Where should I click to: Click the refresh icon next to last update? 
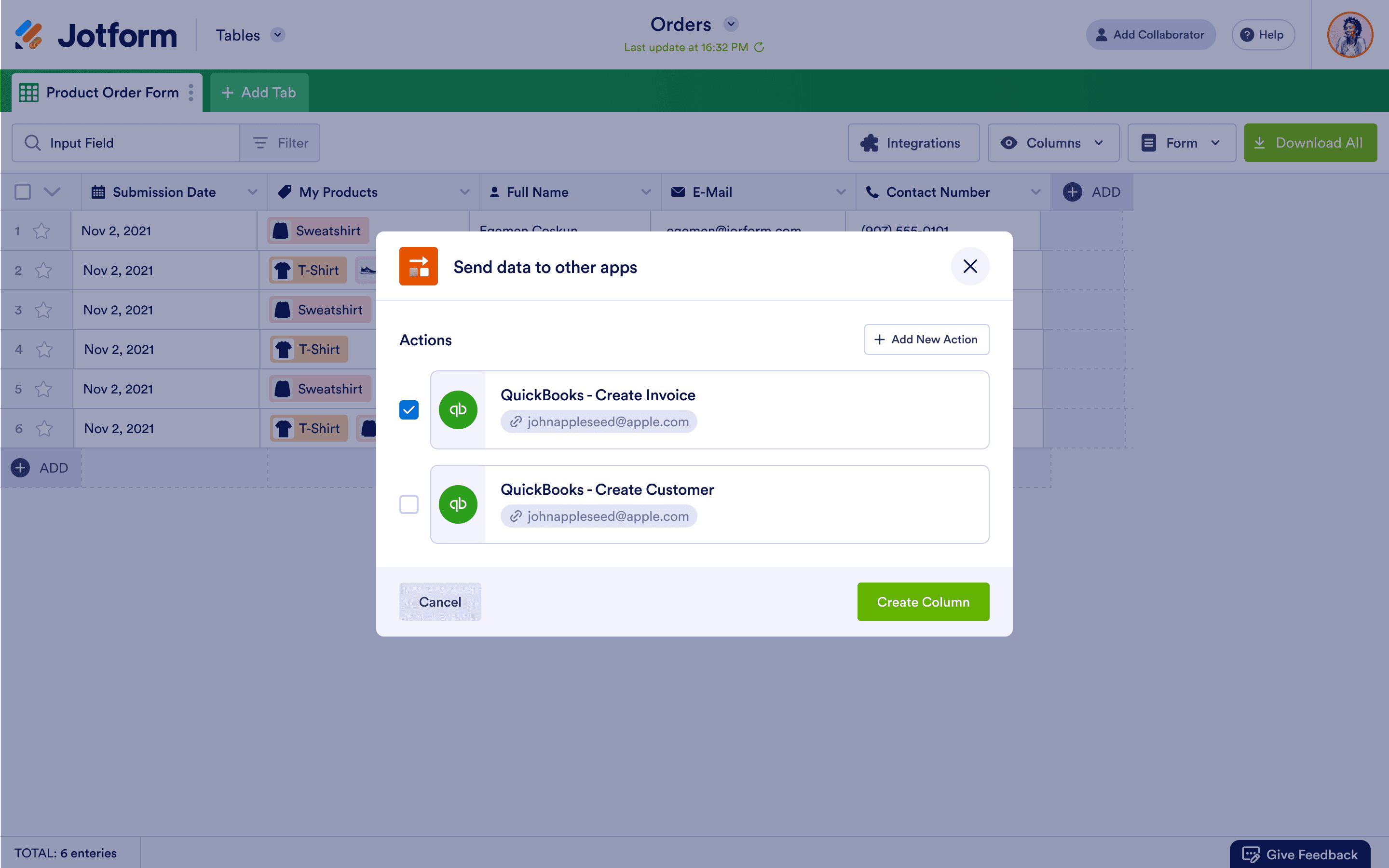[x=759, y=48]
